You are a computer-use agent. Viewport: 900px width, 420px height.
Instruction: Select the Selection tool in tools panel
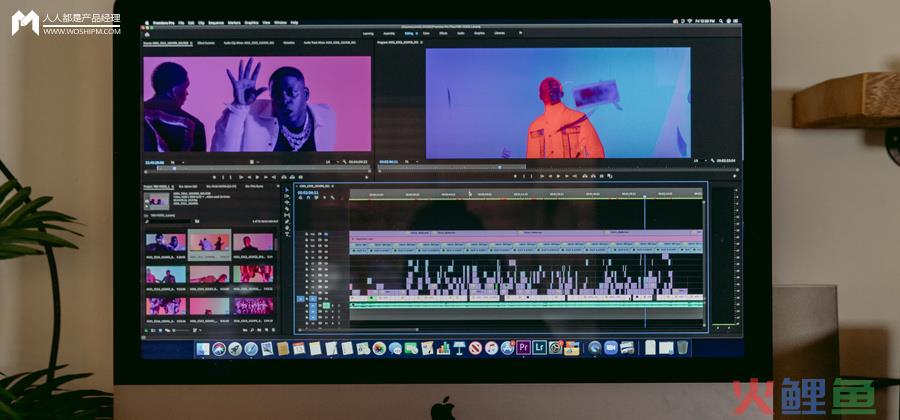pos(287,190)
